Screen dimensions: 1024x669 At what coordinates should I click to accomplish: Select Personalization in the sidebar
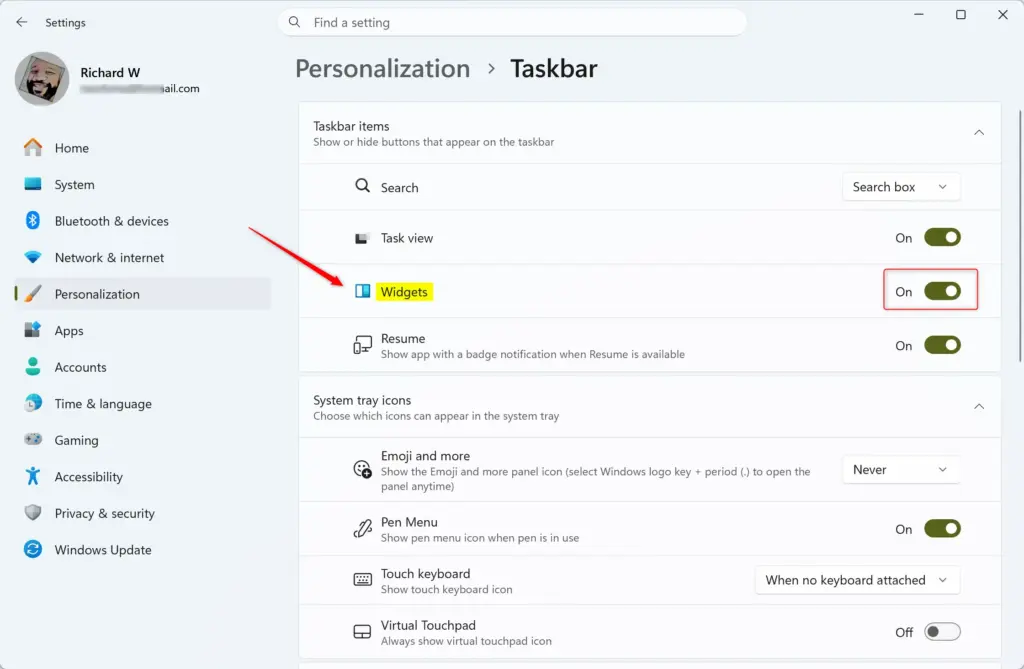(142, 294)
